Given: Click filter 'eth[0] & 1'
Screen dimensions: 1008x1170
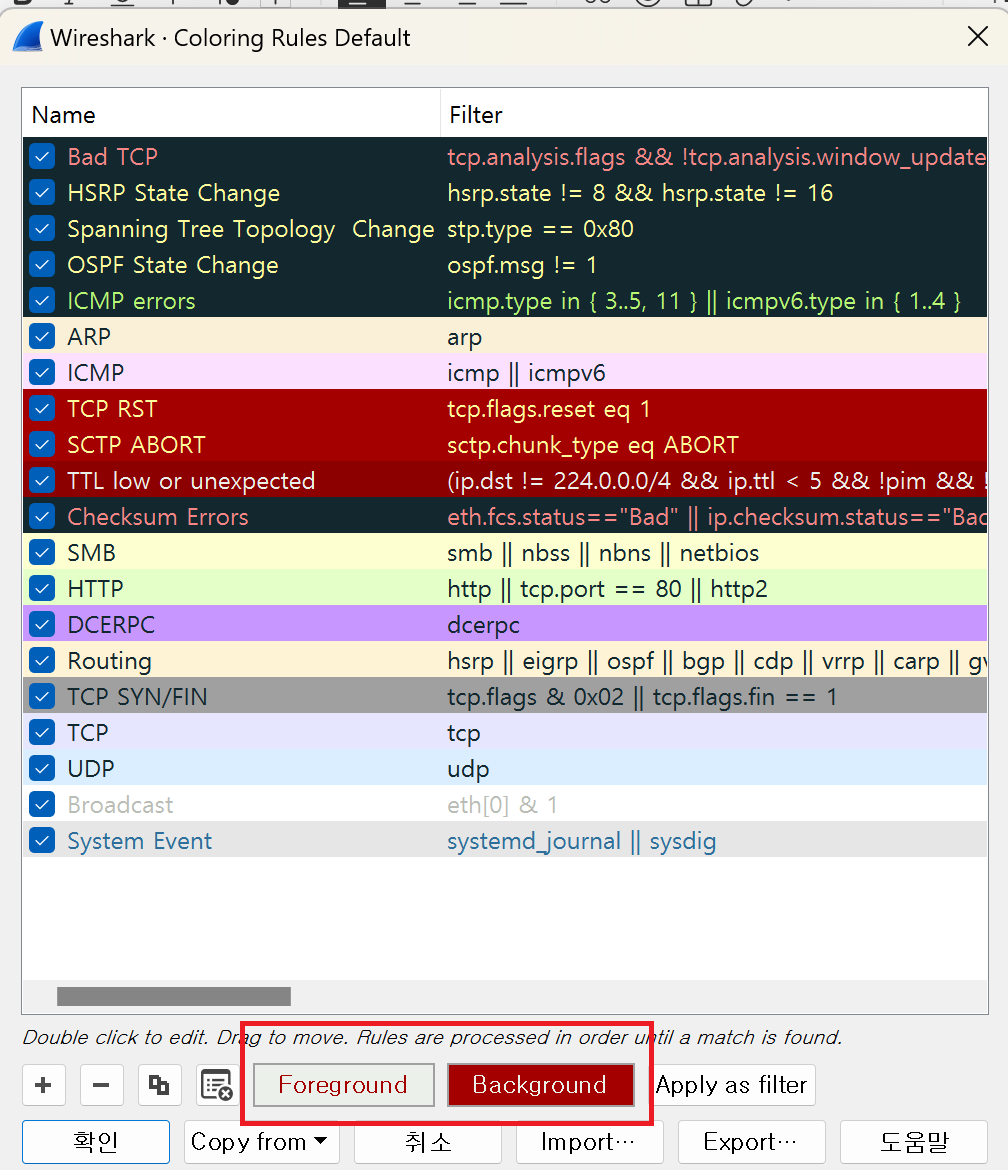Looking at the screenshot, I should 502,804.
